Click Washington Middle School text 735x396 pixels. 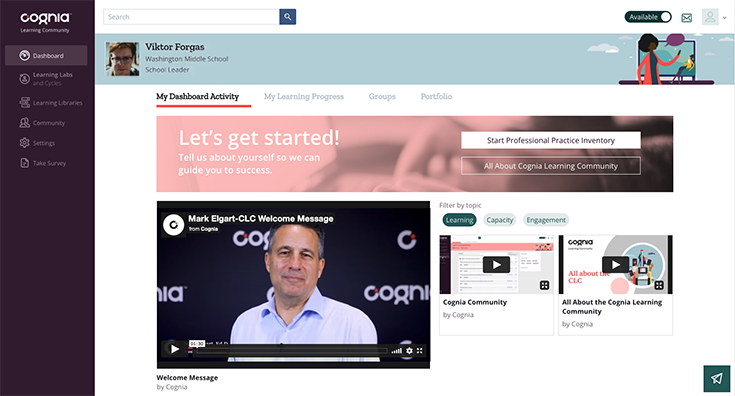click(186, 59)
